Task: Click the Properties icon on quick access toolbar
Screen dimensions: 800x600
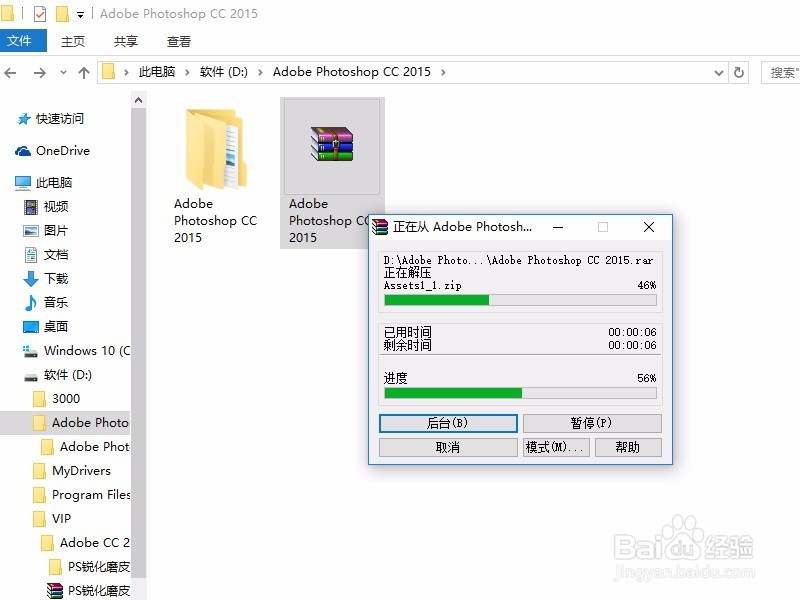Action: click(41, 13)
